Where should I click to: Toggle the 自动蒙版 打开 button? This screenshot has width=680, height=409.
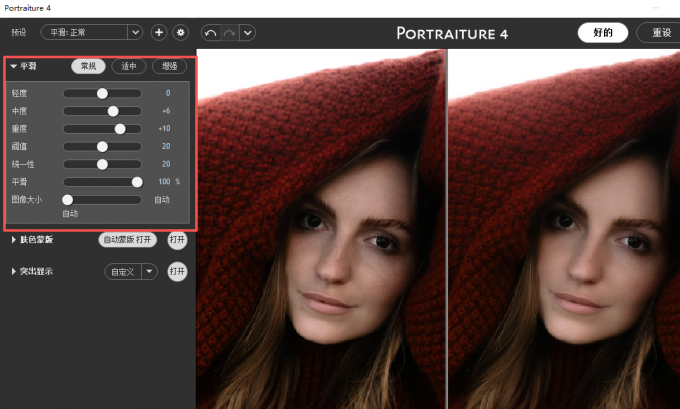[x=129, y=240]
